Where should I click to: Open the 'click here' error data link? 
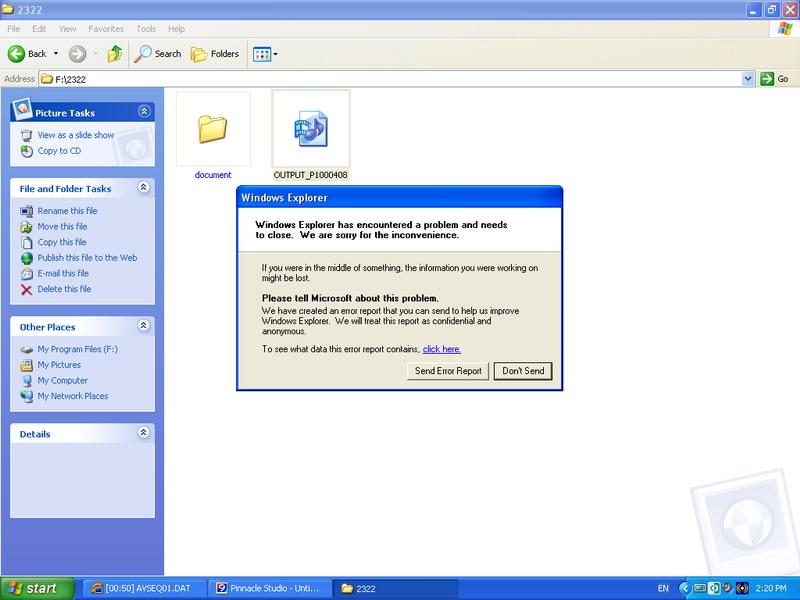tap(441, 349)
